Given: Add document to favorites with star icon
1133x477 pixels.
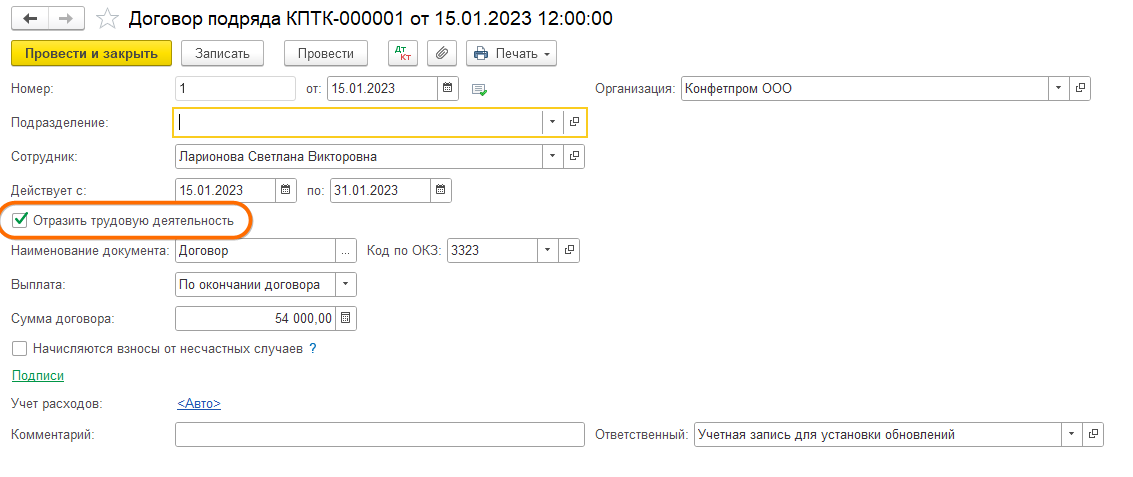Looking at the screenshot, I should tap(108, 19).
